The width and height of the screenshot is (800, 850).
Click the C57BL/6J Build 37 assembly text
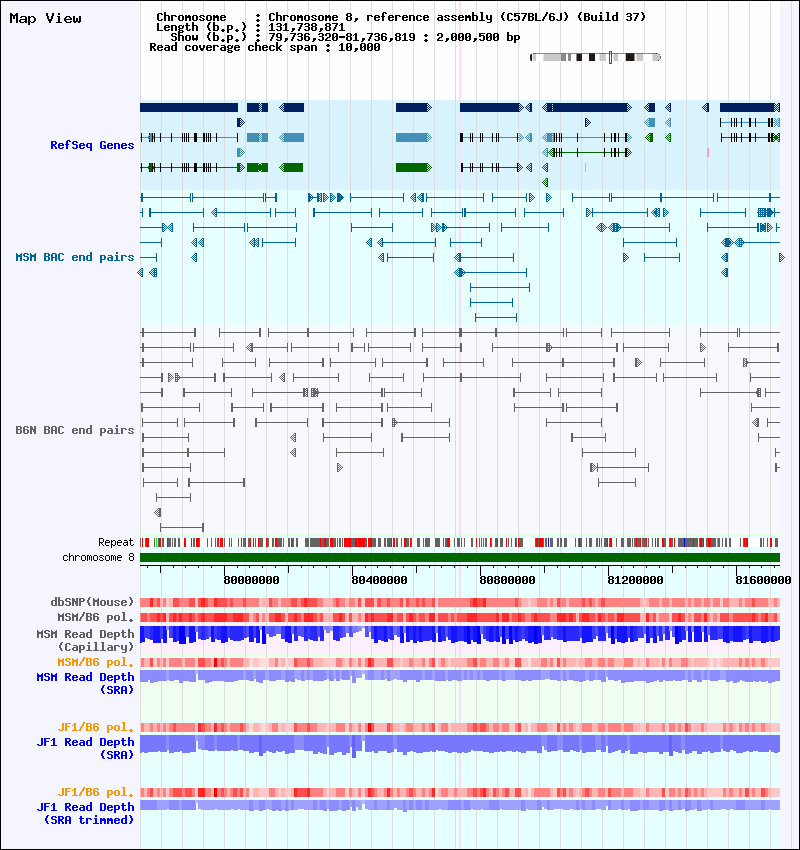pyautogui.click(x=572, y=17)
